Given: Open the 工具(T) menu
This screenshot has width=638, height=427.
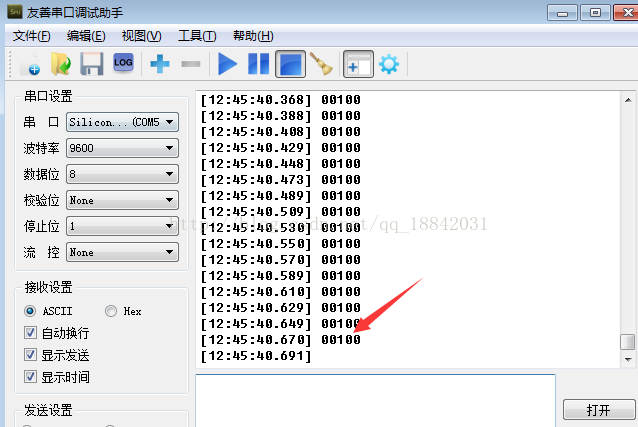Looking at the screenshot, I should tap(197, 36).
